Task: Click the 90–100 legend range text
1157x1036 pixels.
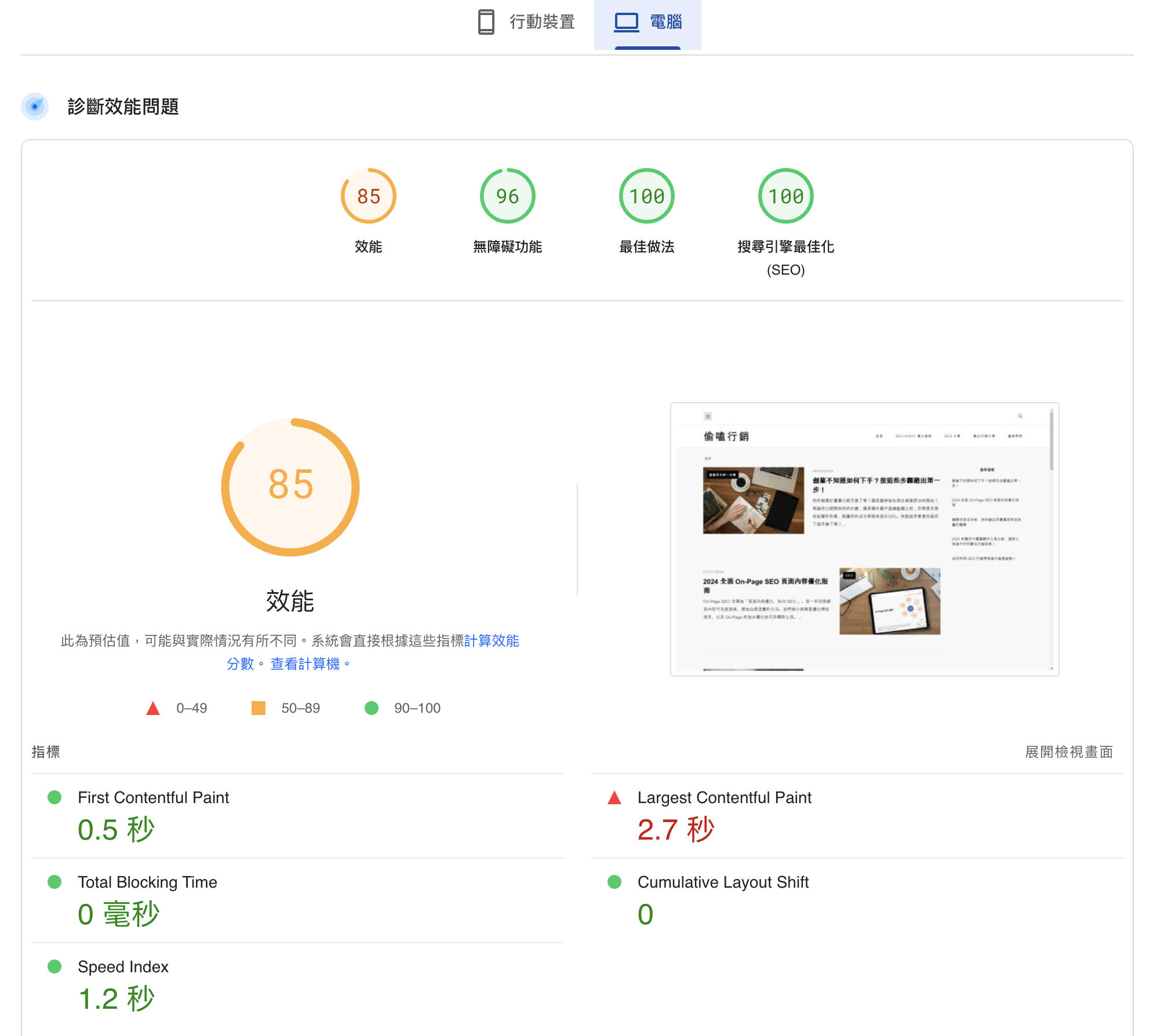Action: [x=417, y=708]
